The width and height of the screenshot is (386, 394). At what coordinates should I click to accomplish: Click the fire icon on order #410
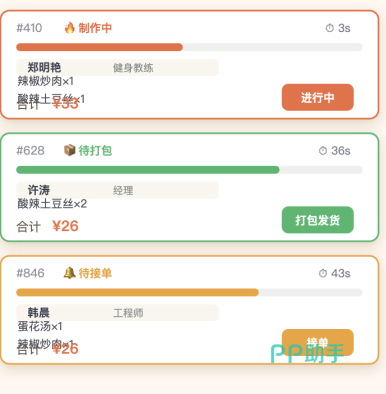pyautogui.click(x=69, y=28)
